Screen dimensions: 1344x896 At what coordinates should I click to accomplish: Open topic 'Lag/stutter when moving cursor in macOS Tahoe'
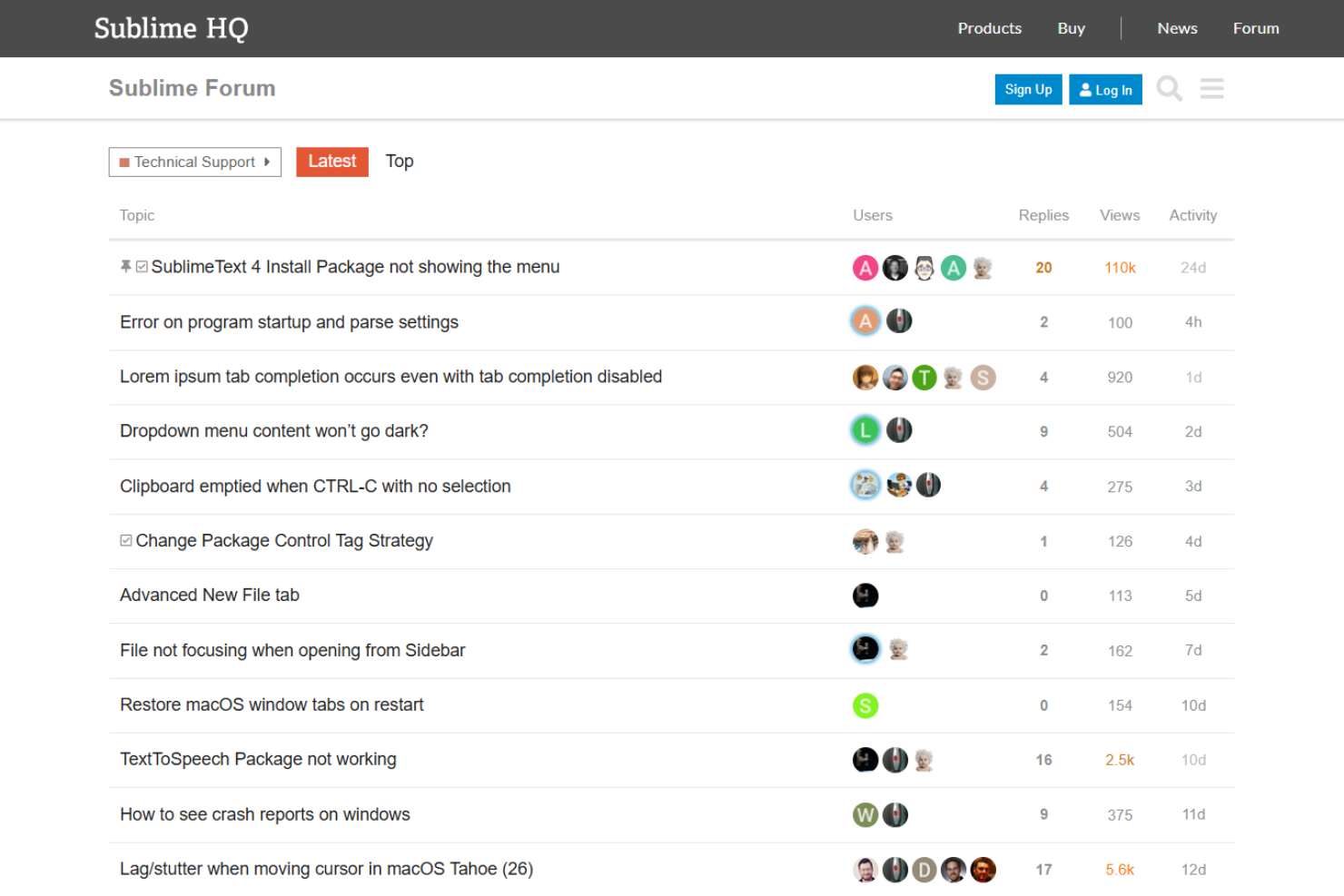pos(327,870)
